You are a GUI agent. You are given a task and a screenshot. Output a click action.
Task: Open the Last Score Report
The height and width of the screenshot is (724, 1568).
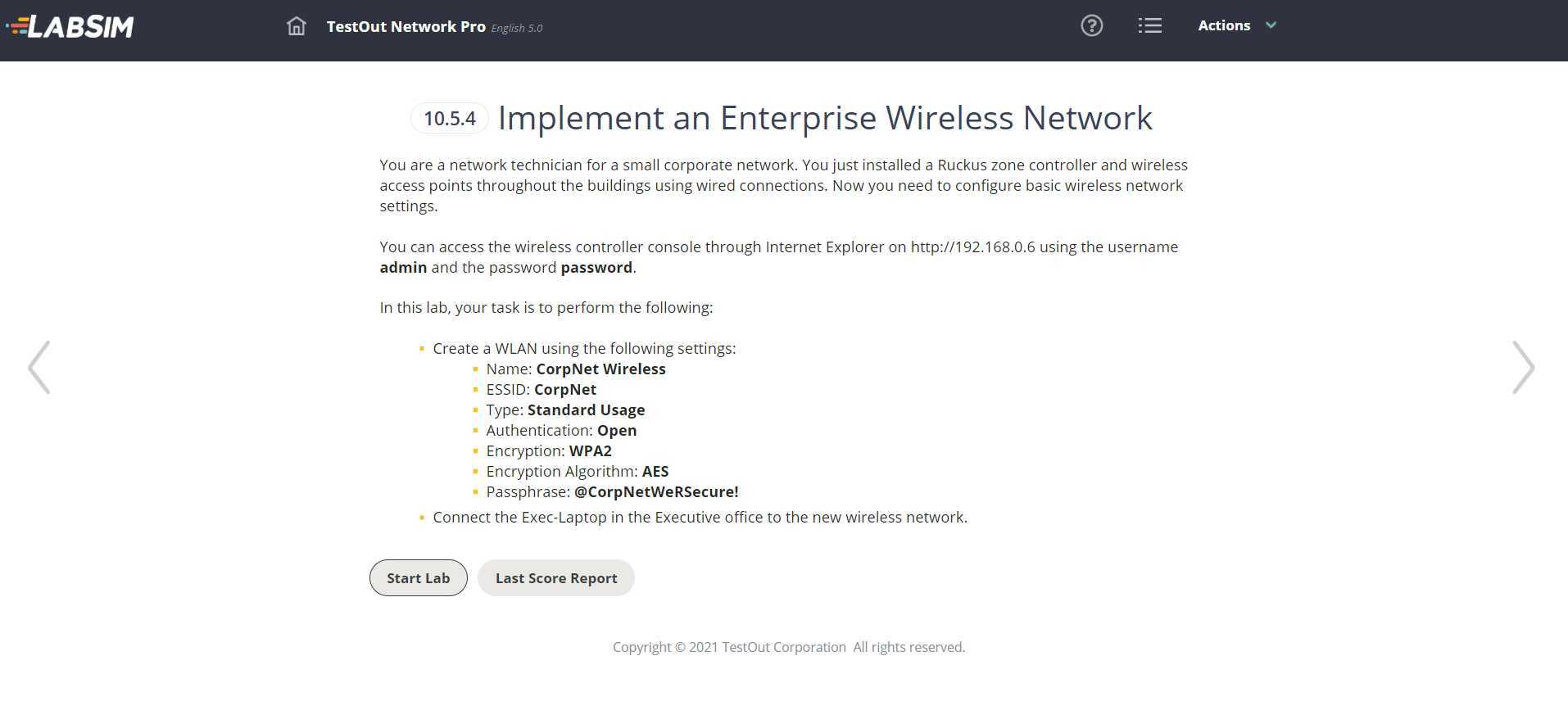(556, 577)
